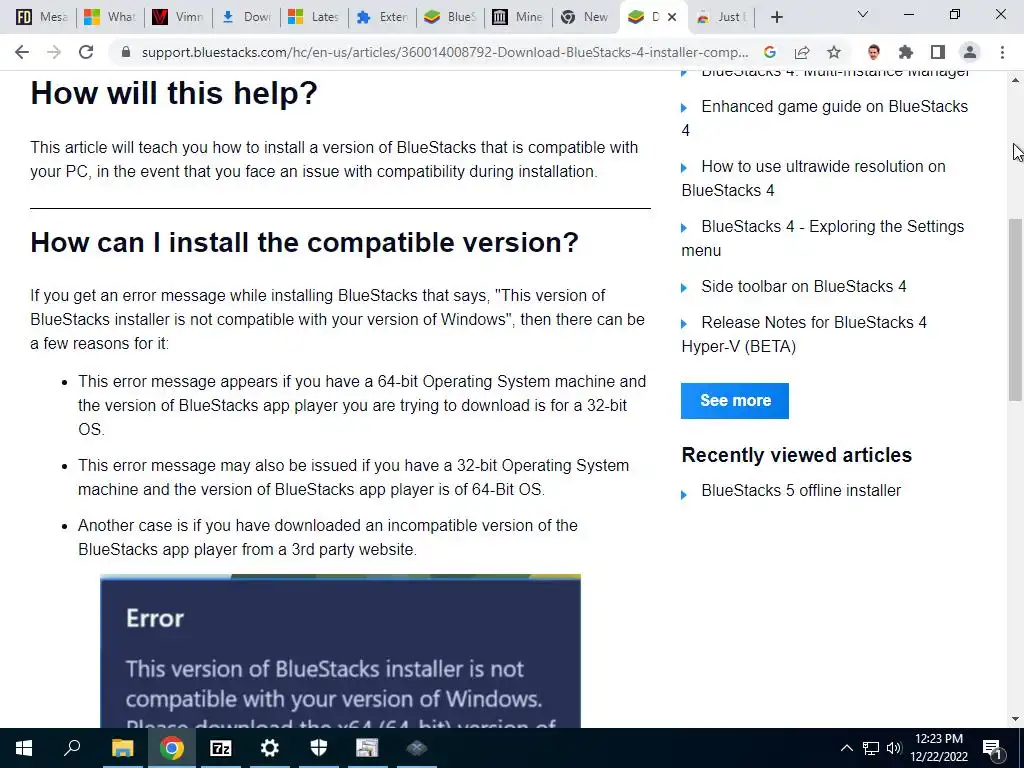The width and height of the screenshot is (1024, 768).
Task: Click the page vertical scrollbar thumb
Action: pos(1015,310)
